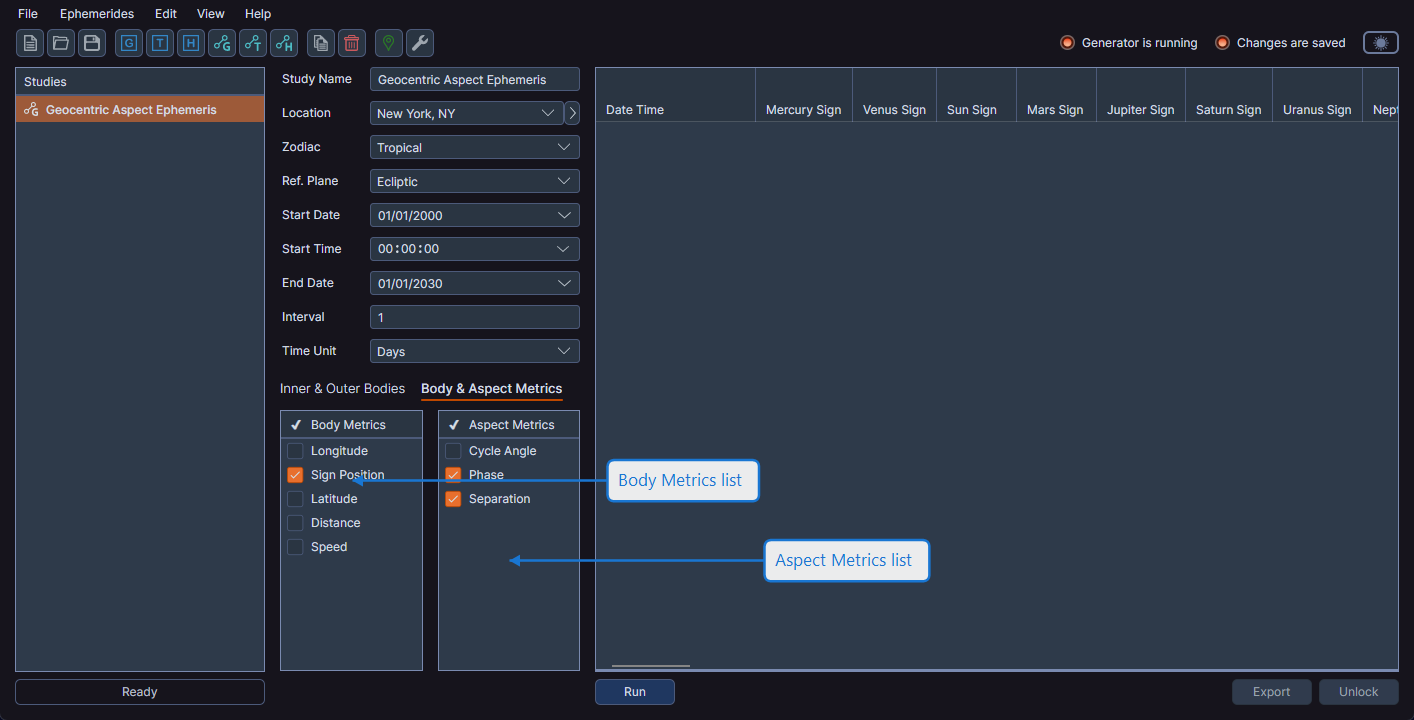Enable the Cycle Angle aspect metric
The image size is (1414, 720).
453,450
